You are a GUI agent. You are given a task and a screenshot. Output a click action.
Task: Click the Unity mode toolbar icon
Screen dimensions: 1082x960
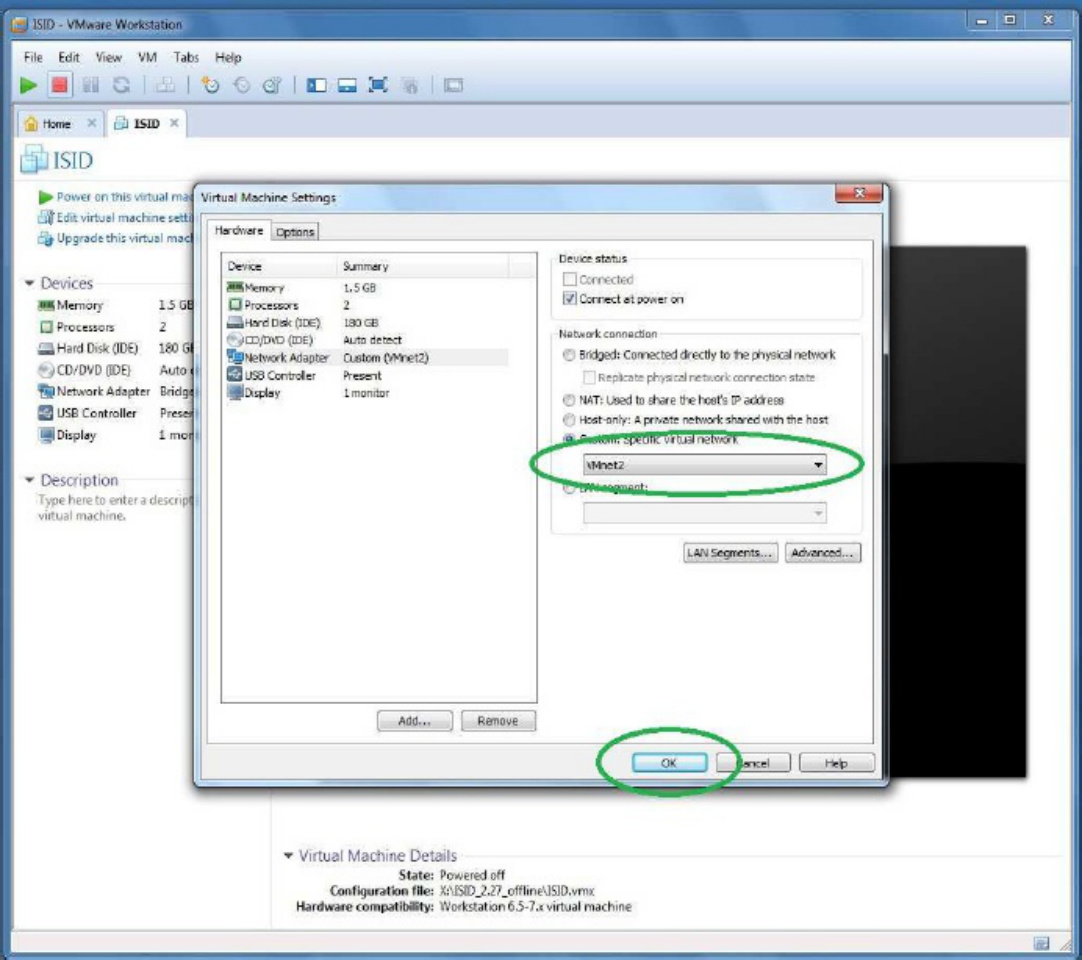(x=409, y=86)
